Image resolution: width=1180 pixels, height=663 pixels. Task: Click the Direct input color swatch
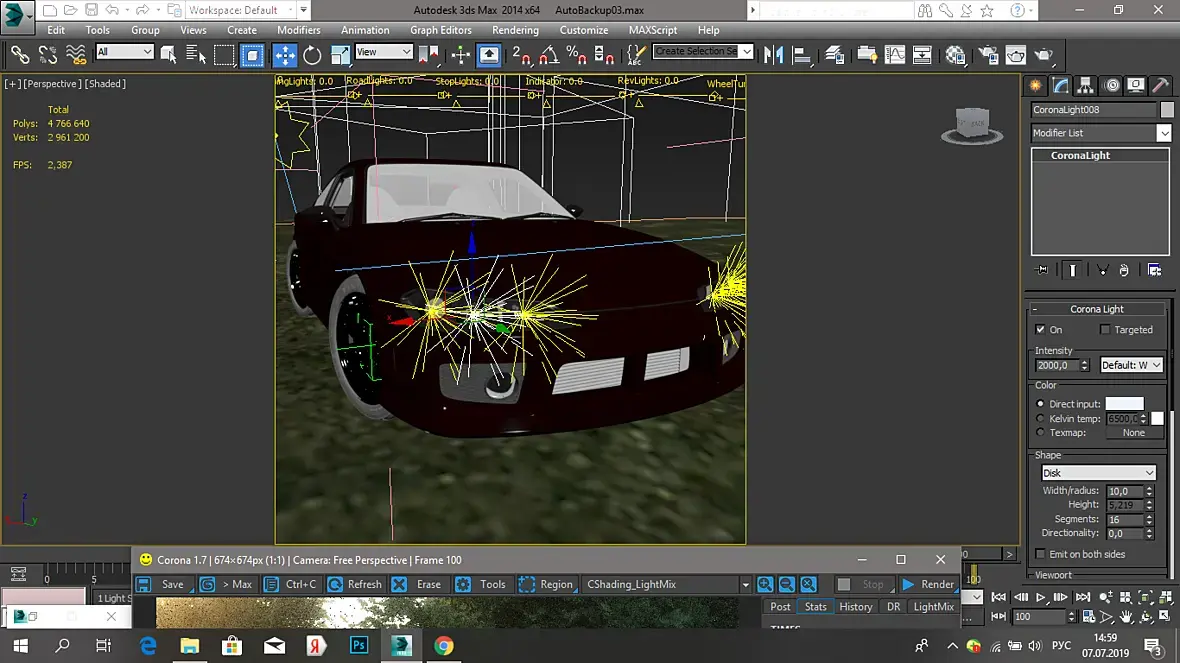[x=1124, y=404]
